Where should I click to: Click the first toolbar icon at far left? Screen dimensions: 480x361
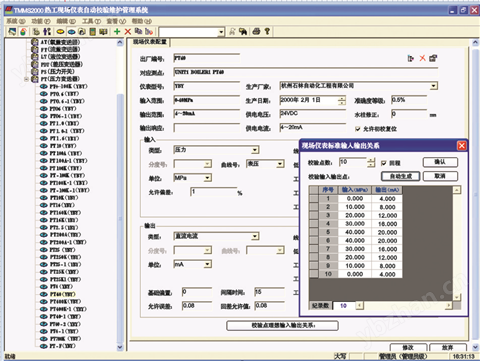point(12,32)
